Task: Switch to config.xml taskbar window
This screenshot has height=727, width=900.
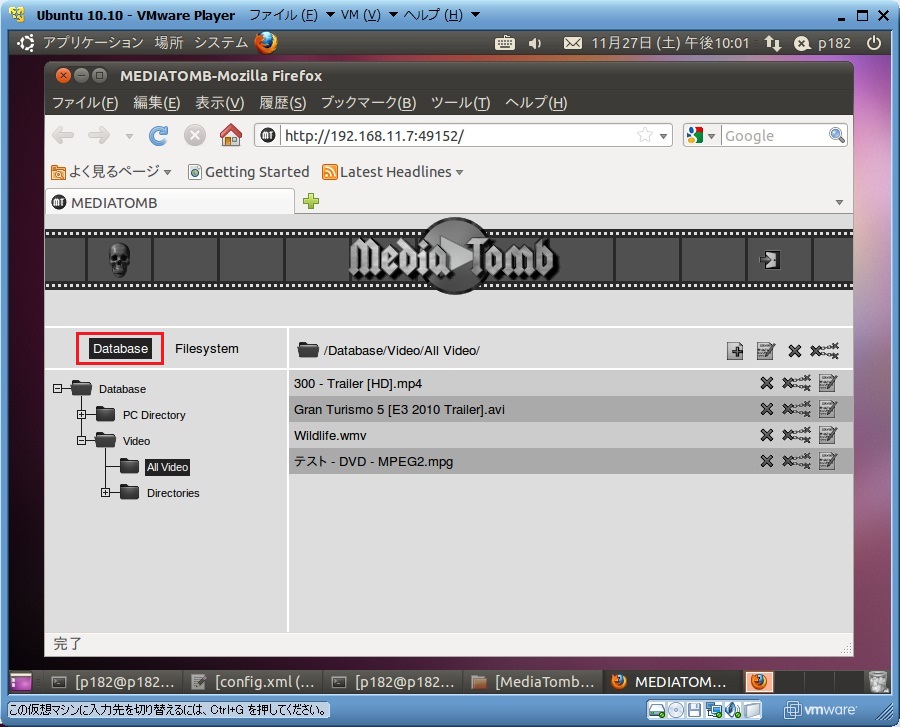Action: (x=253, y=682)
